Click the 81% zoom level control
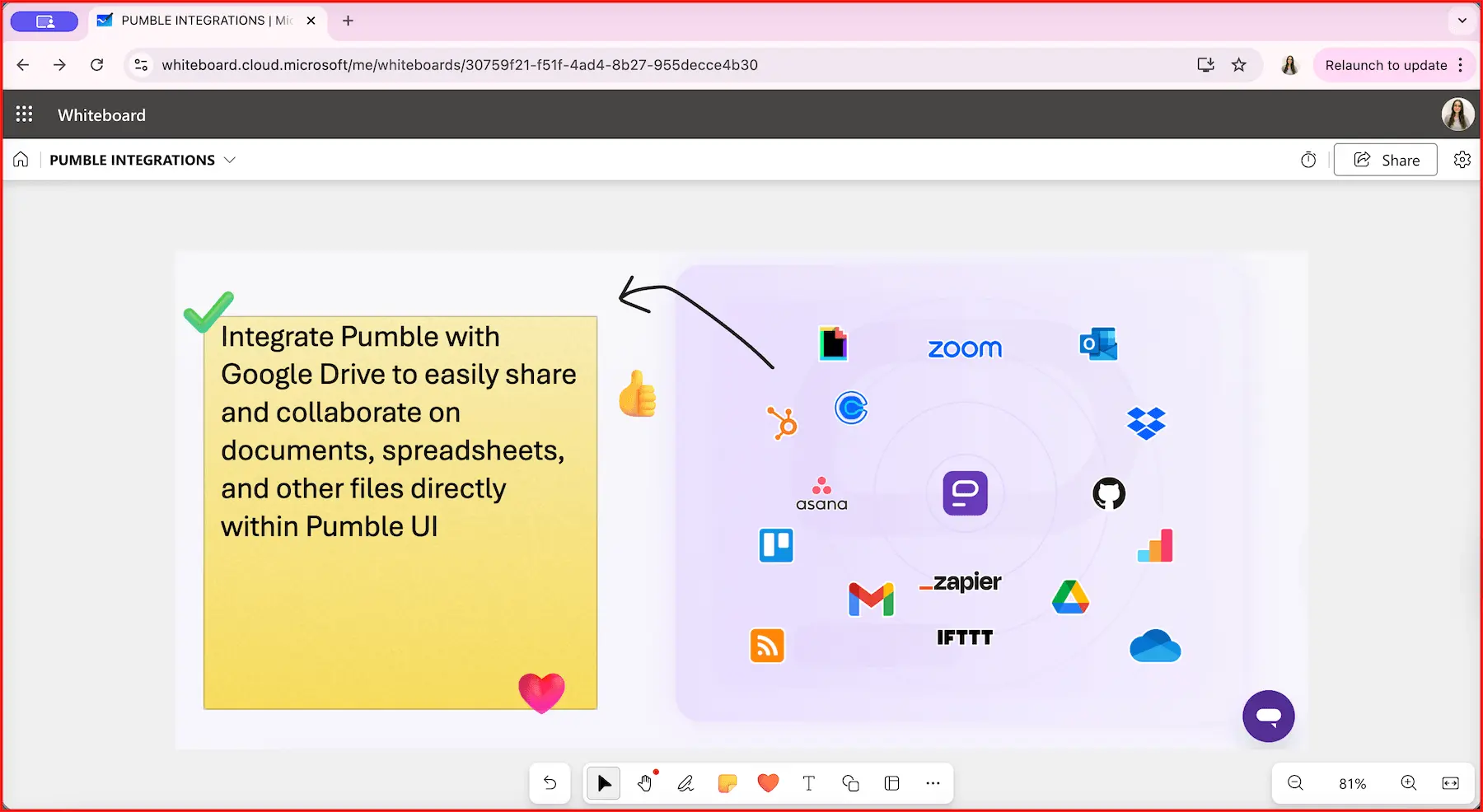Screen dimensions: 1483x812 coord(1350,783)
